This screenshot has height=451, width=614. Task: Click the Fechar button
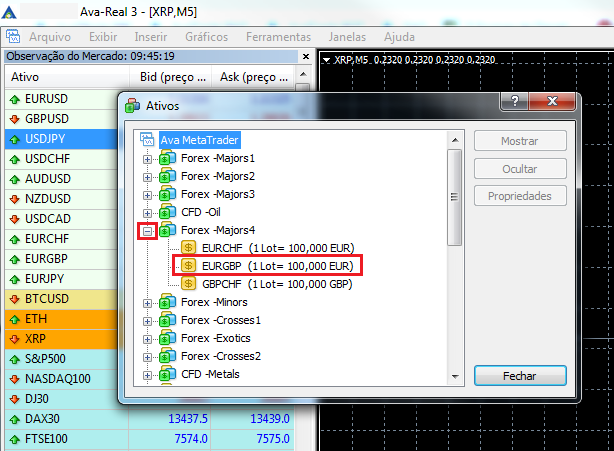point(520,376)
